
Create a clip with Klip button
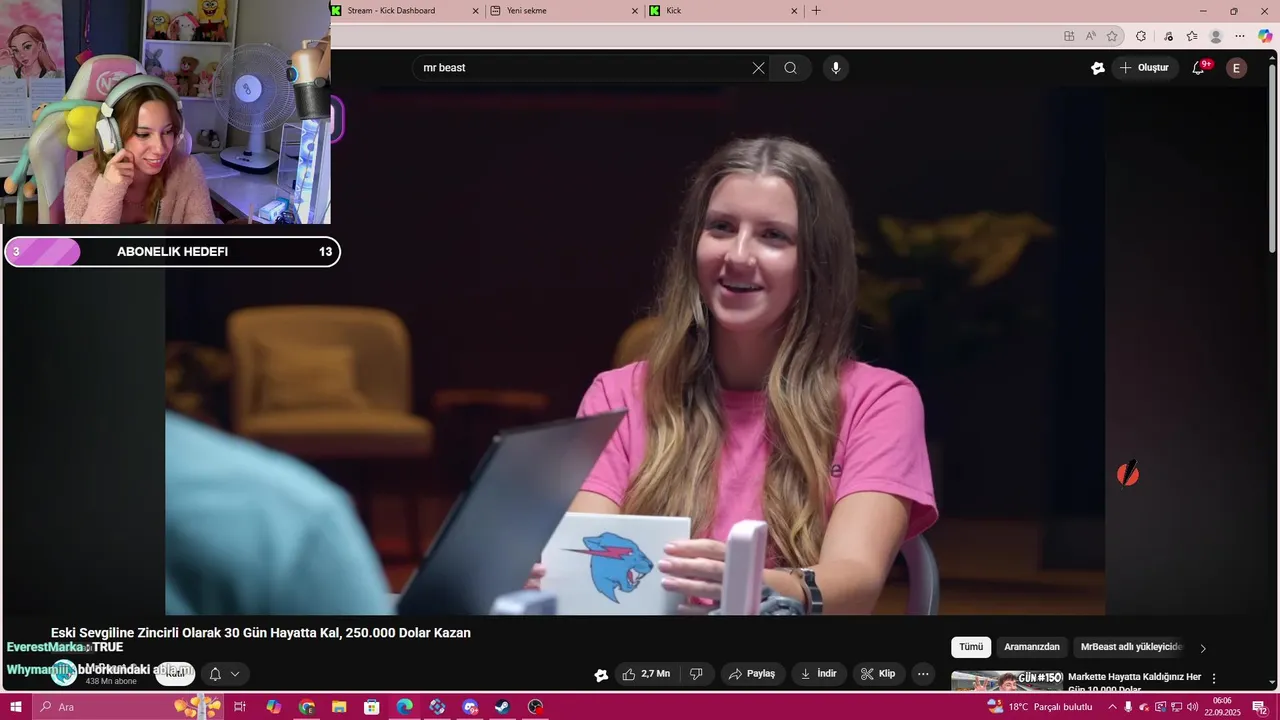tap(878, 674)
